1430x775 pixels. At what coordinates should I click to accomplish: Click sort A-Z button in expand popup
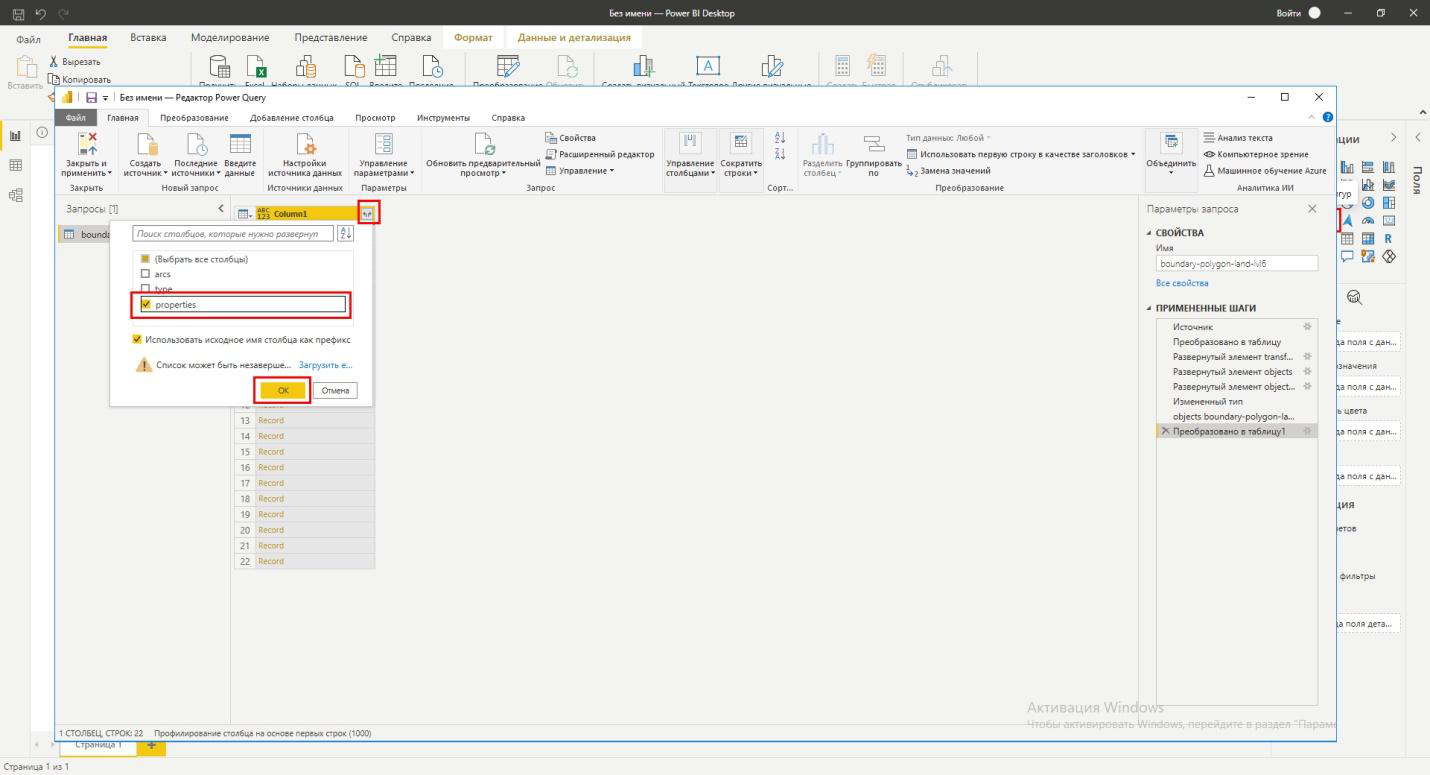[346, 233]
